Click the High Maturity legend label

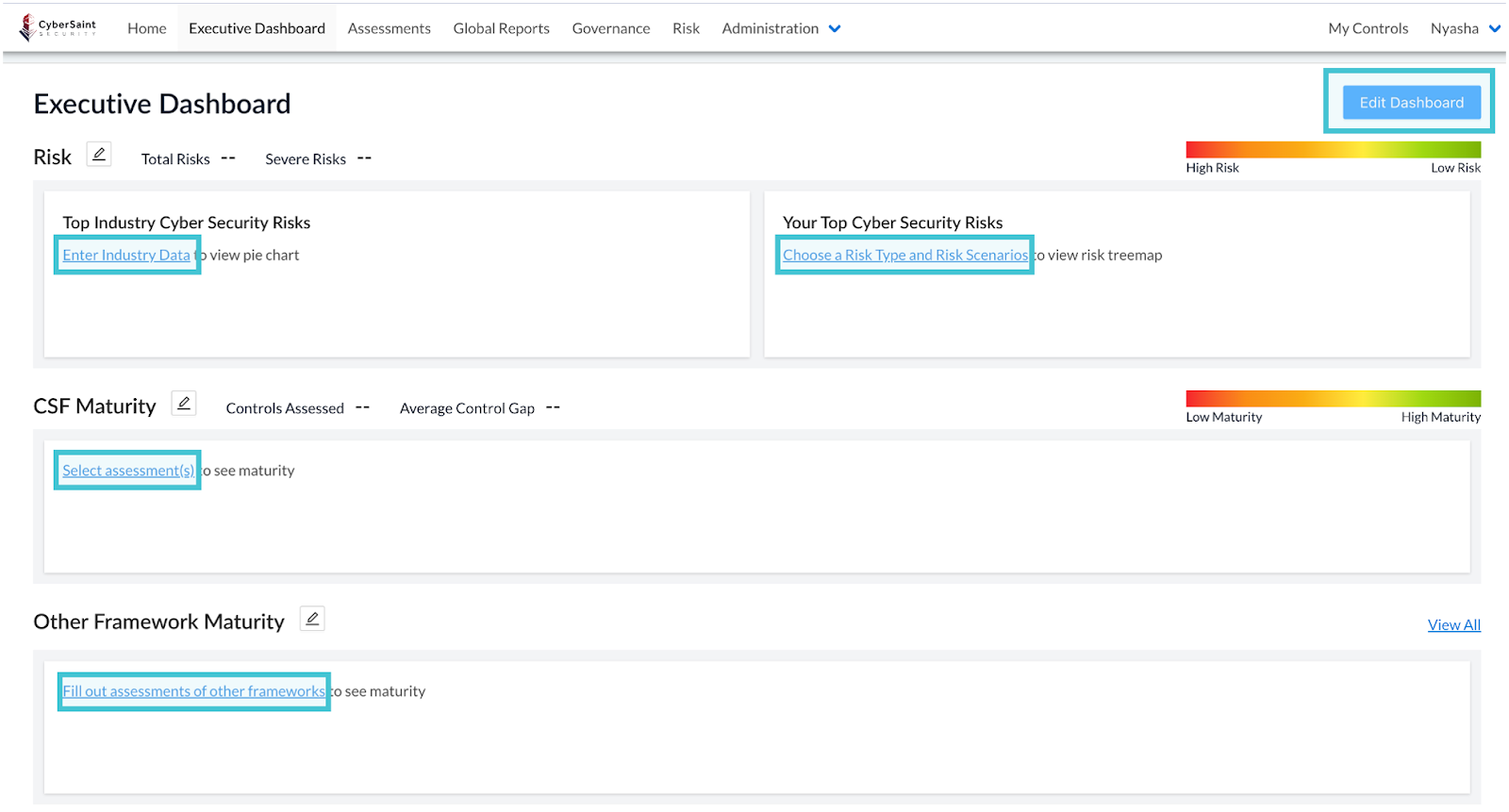point(1441,417)
